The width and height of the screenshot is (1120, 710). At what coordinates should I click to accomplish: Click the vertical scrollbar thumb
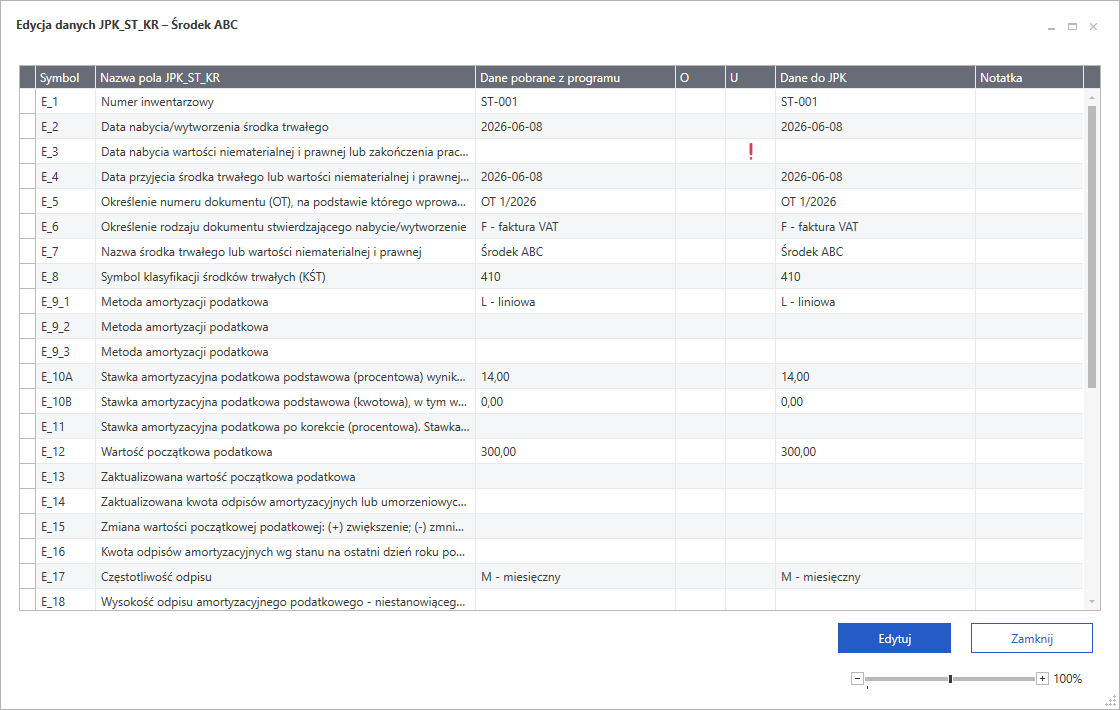pos(1091,246)
